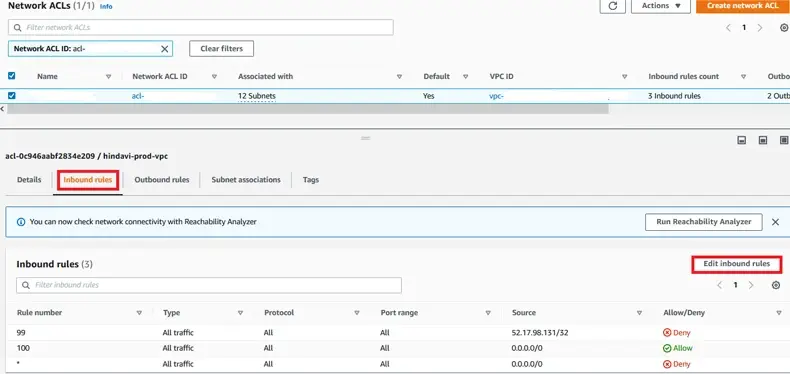Select the * default rule number cell

(x=18, y=363)
